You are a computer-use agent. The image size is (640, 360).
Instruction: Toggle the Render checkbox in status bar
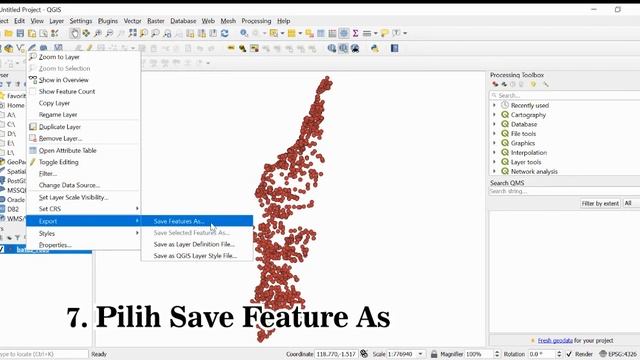[569, 354]
